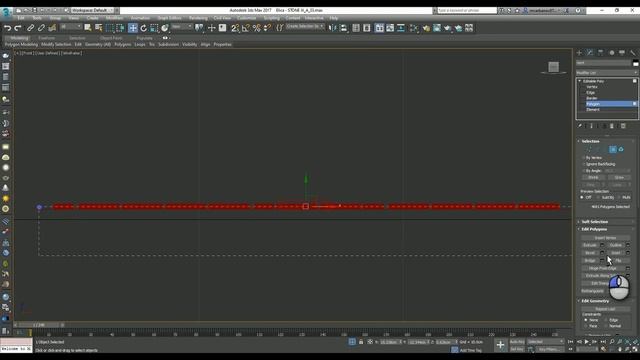Switch to Utilities command panel
The image size is (640, 360).
tap(633, 53)
